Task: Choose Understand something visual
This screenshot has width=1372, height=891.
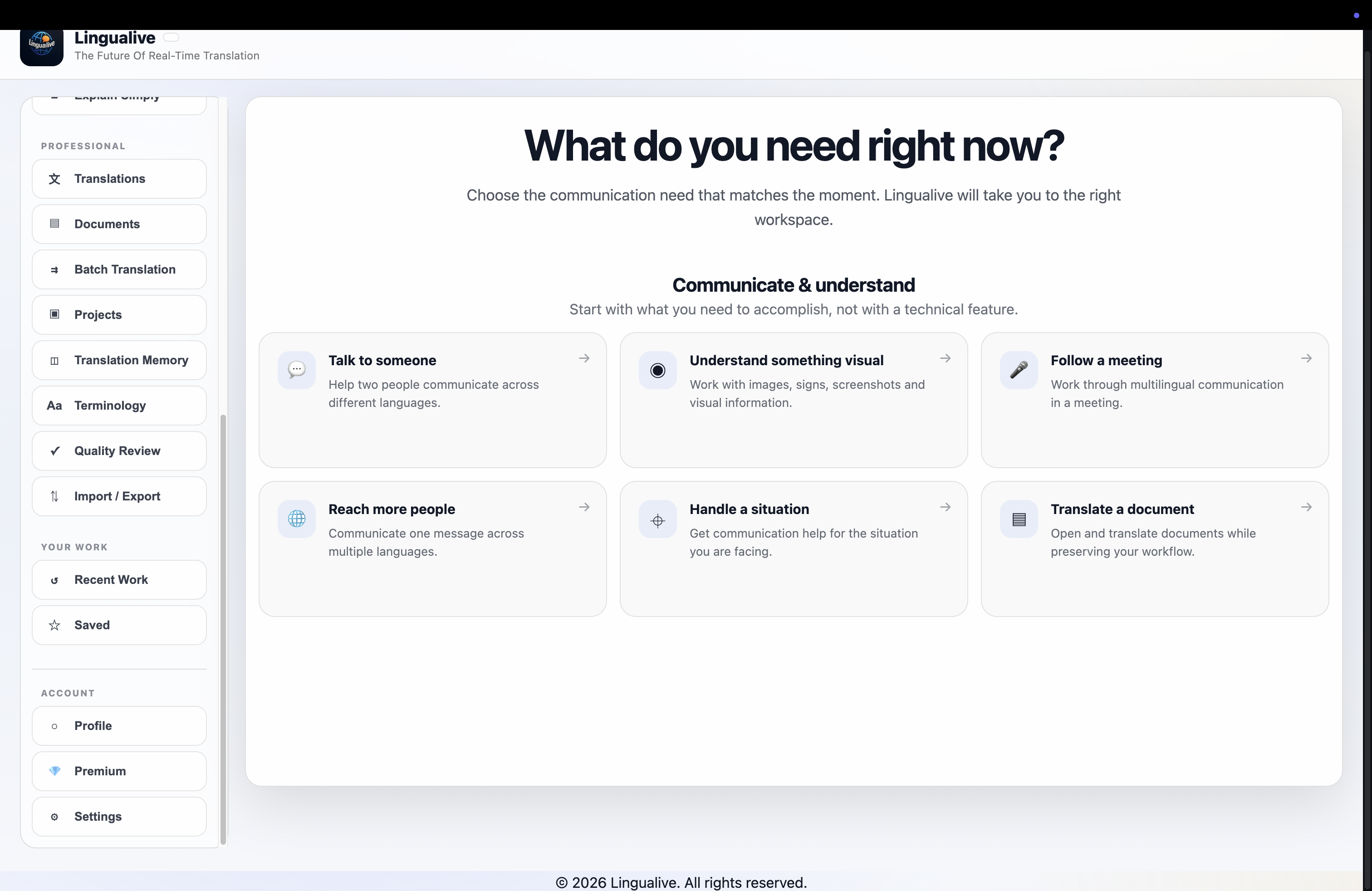Action: [x=793, y=400]
